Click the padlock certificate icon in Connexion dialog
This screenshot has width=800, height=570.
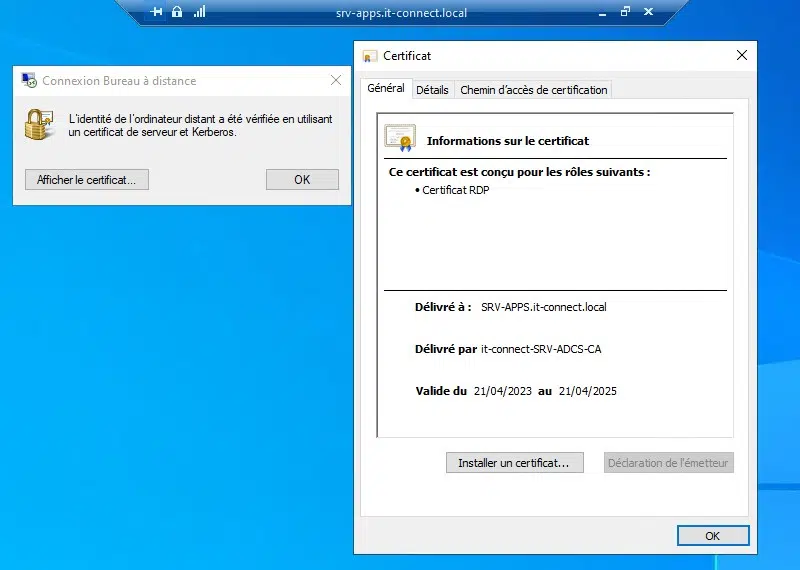(x=39, y=124)
